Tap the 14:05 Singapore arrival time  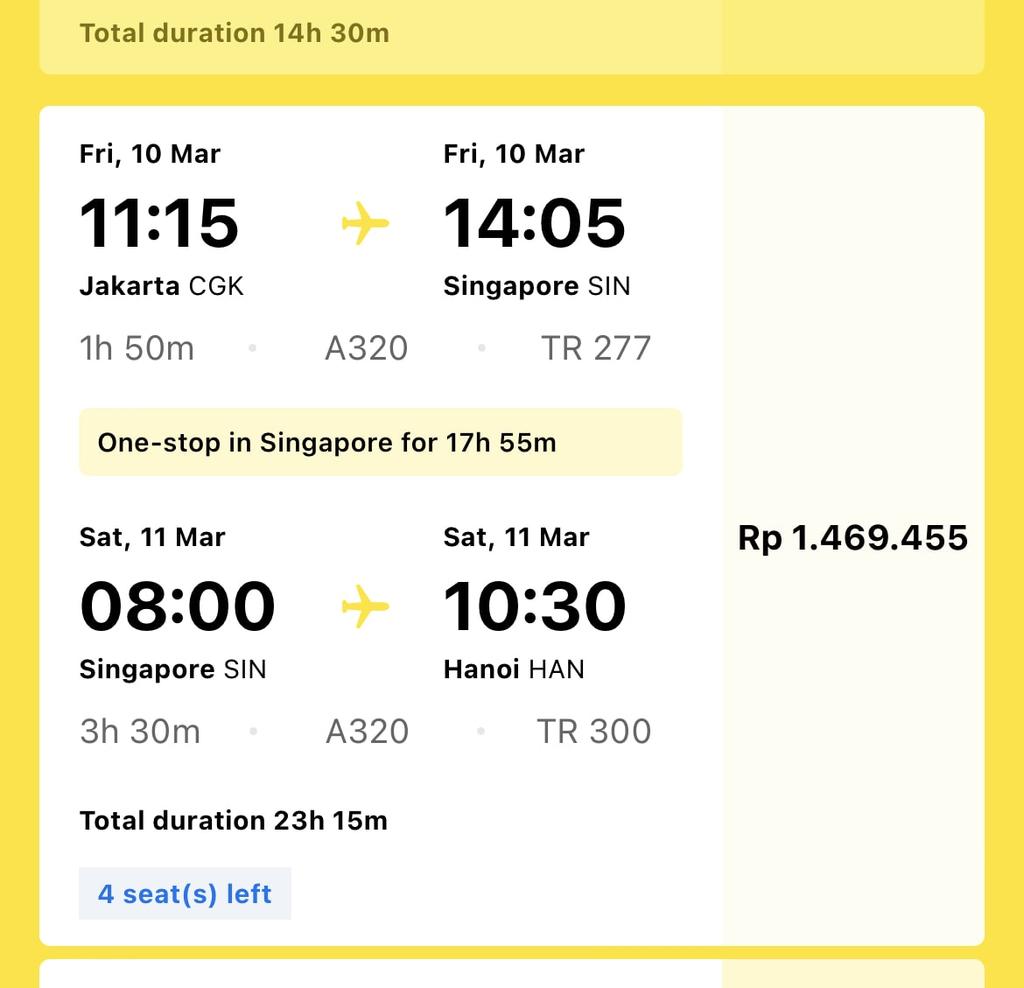tap(534, 223)
